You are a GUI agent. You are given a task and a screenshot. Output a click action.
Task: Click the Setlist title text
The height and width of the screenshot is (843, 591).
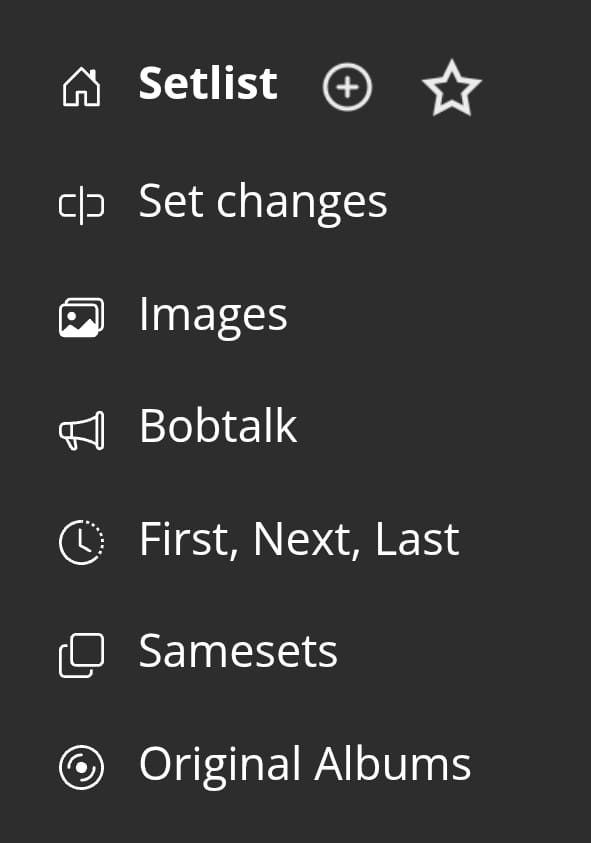click(208, 84)
